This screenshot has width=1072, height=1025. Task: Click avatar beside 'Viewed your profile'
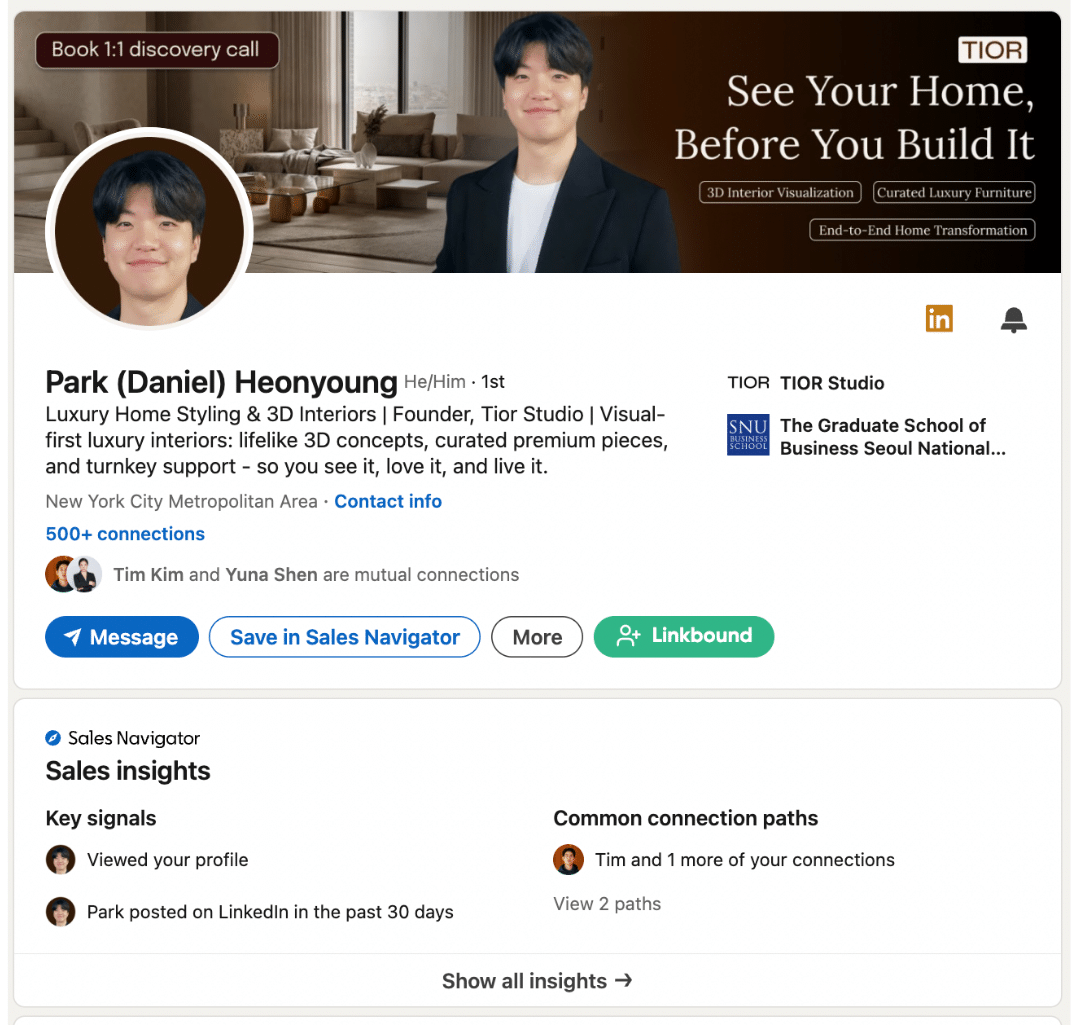click(61, 860)
